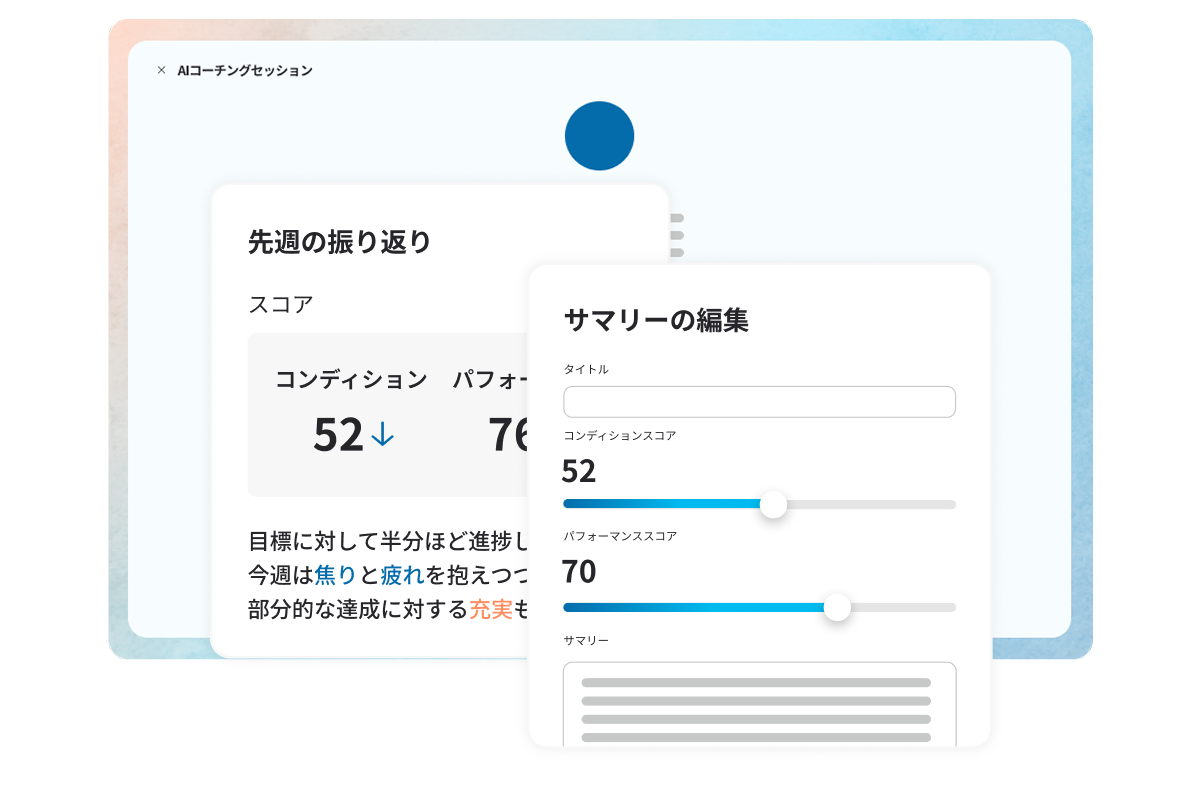
Task: Click the タイトル text input field
Action: 759,402
